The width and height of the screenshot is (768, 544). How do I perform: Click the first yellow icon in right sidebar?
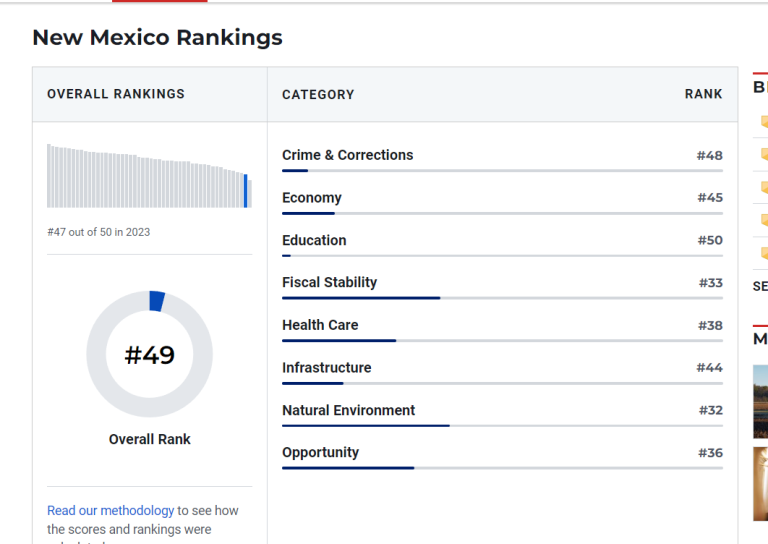[764, 122]
